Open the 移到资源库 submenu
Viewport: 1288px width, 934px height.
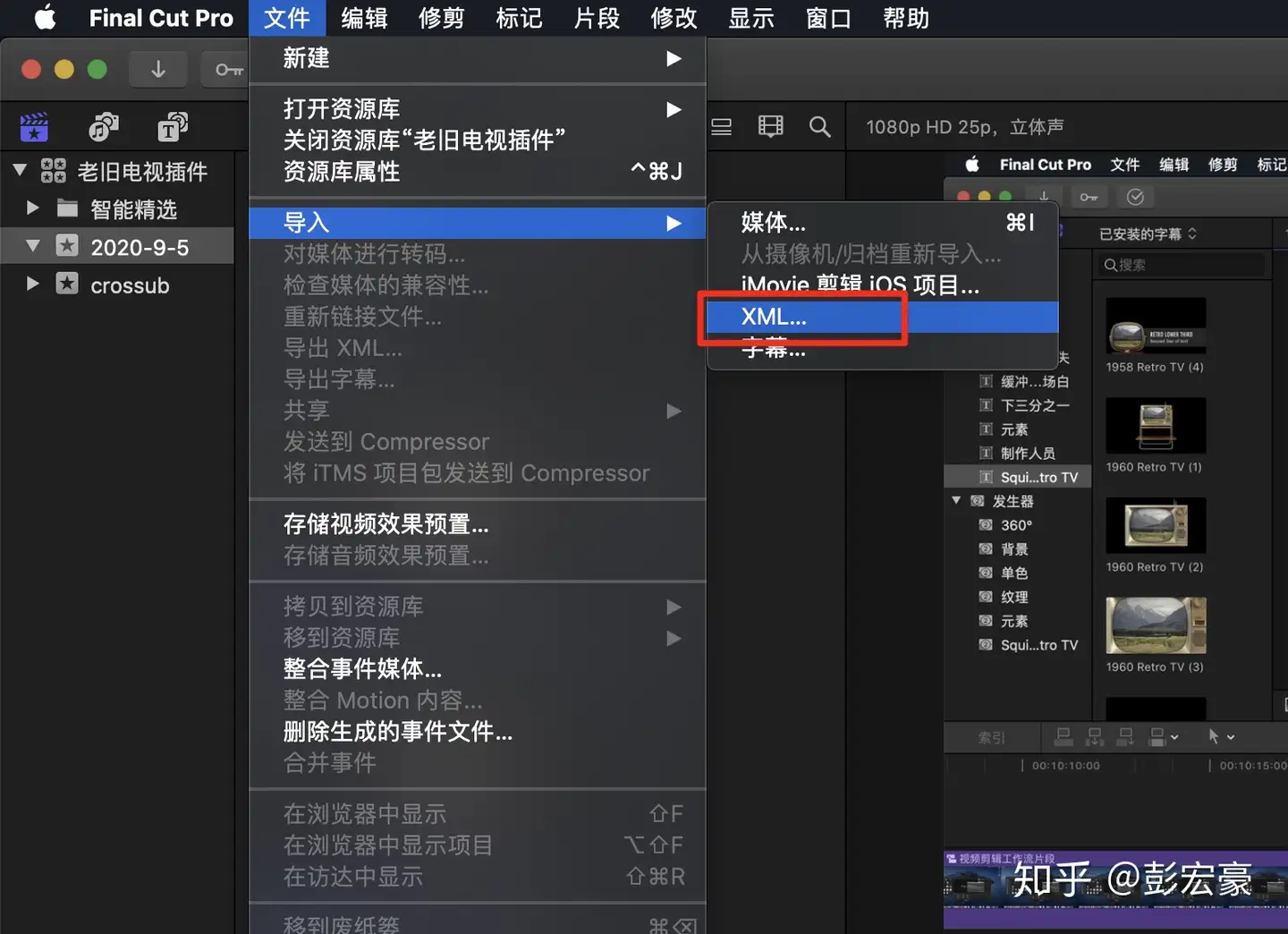pyautogui.click(x=674, y=638)
